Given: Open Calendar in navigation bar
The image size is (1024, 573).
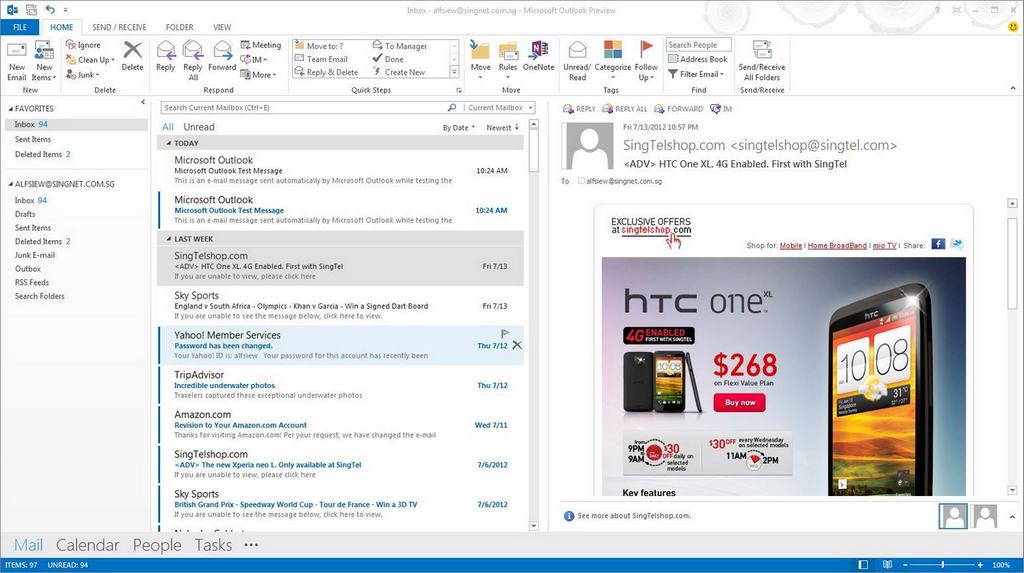Looking at the screenshot, I should click(x=88, y=545).
